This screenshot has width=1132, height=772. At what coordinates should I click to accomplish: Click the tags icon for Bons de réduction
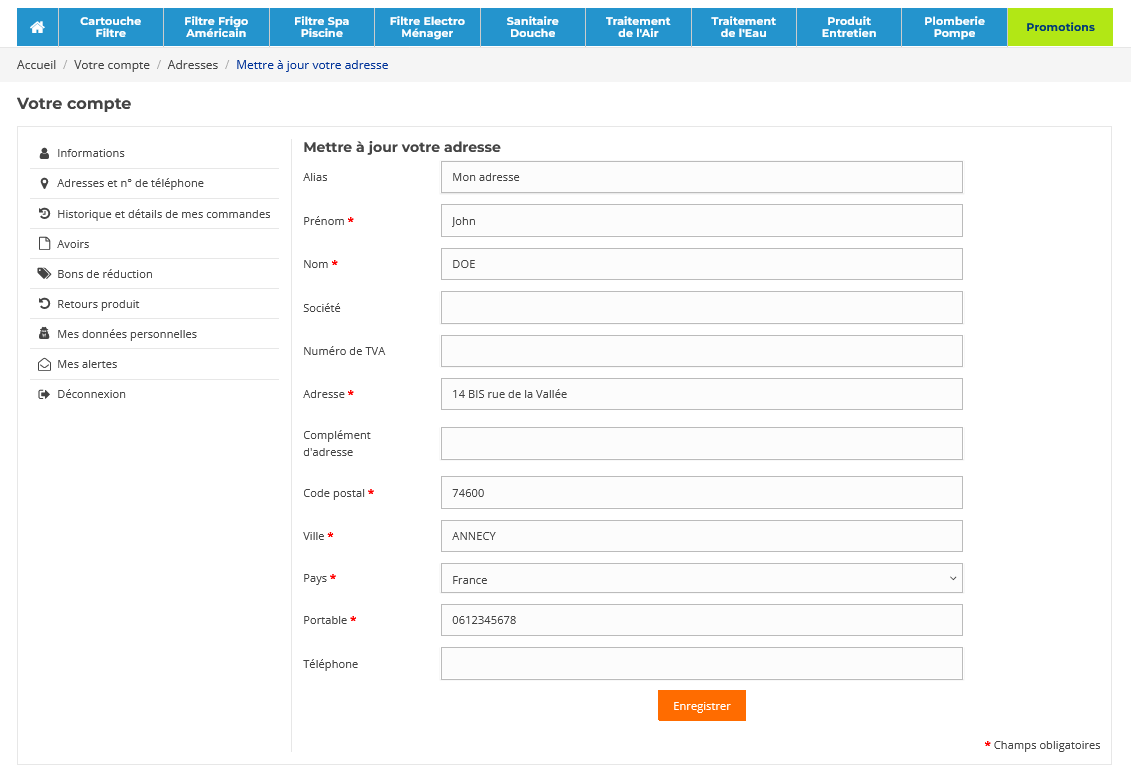pos(44,274)
